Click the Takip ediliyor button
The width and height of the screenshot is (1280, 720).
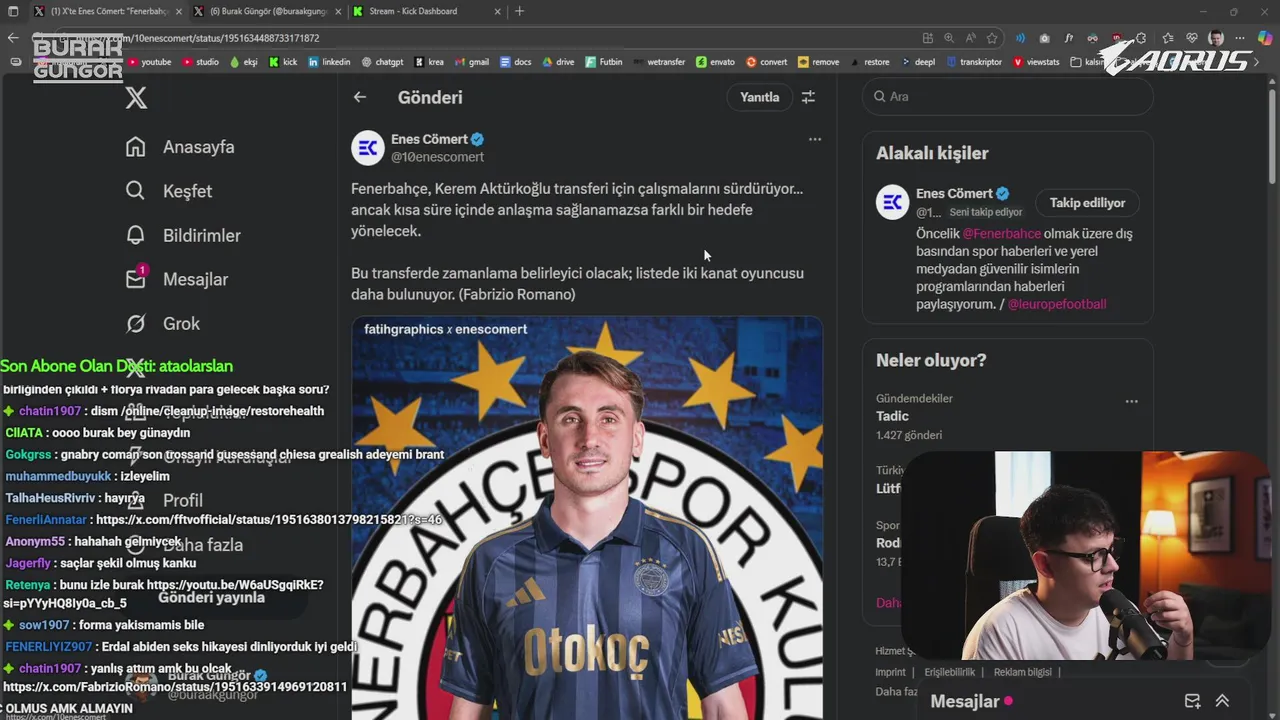click(1087, 203)
